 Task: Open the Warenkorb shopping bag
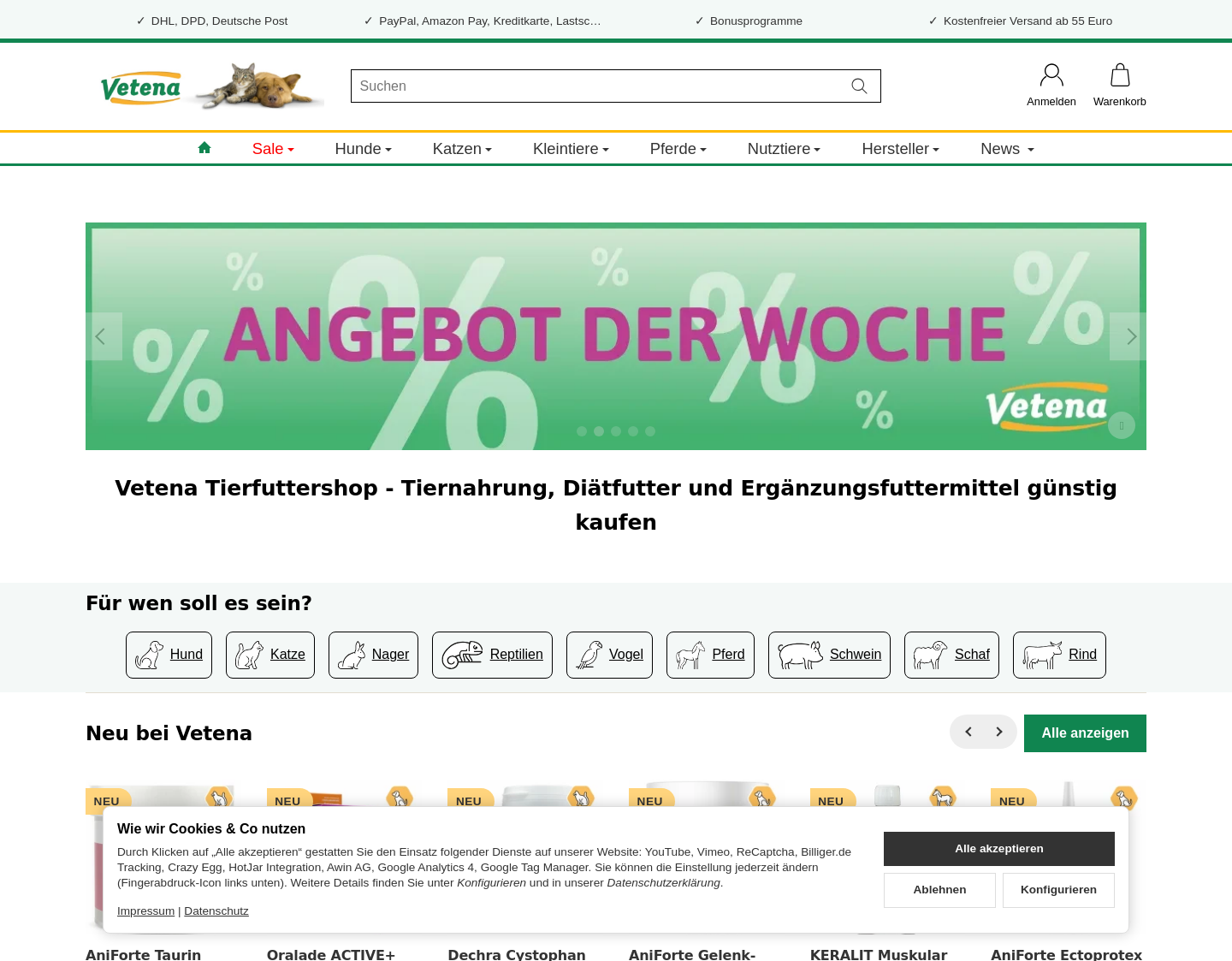1120,85
